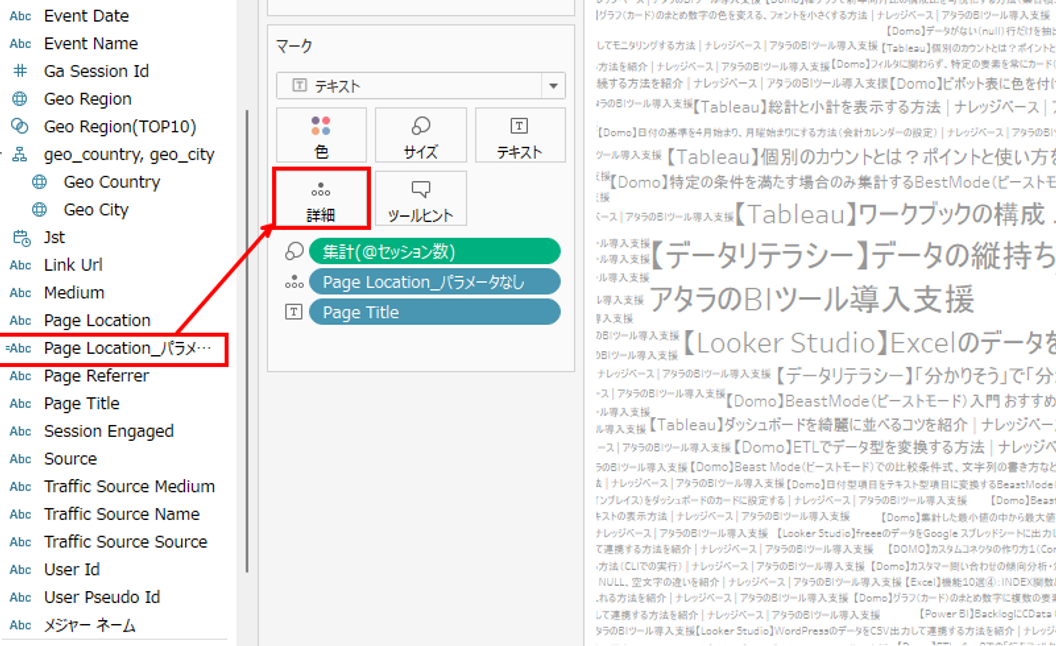The height and width of the screenshot is (646, 1056).
Task: Click the =Abc icon of Page Location_パラメ…
Action: click(x=19, y=348)
